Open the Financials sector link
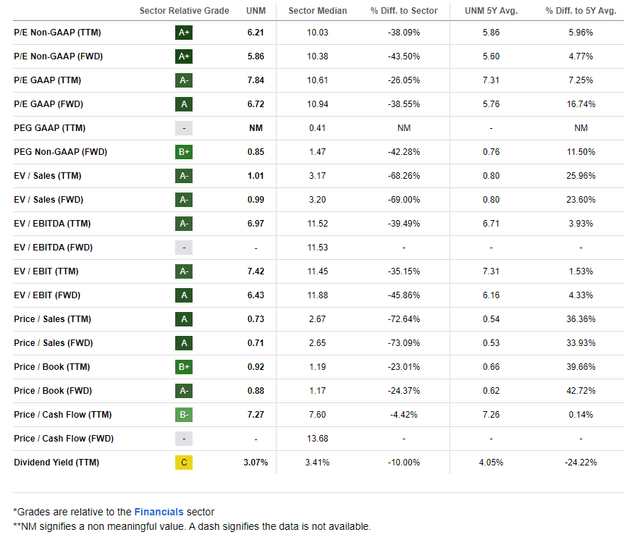Screen dimensions: 640x540 pyautogui.click(x=159, y=512)
